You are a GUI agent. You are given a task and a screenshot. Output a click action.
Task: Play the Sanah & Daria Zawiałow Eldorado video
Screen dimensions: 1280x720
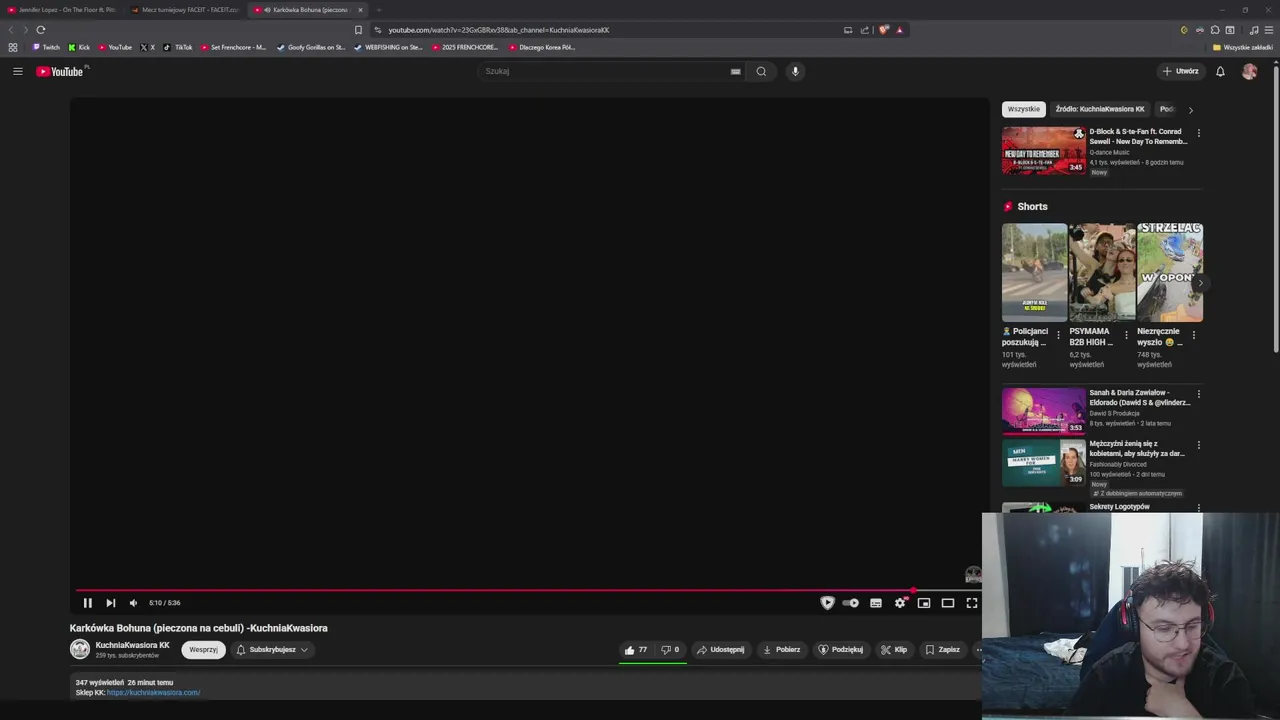click(x=1044, y=411)
